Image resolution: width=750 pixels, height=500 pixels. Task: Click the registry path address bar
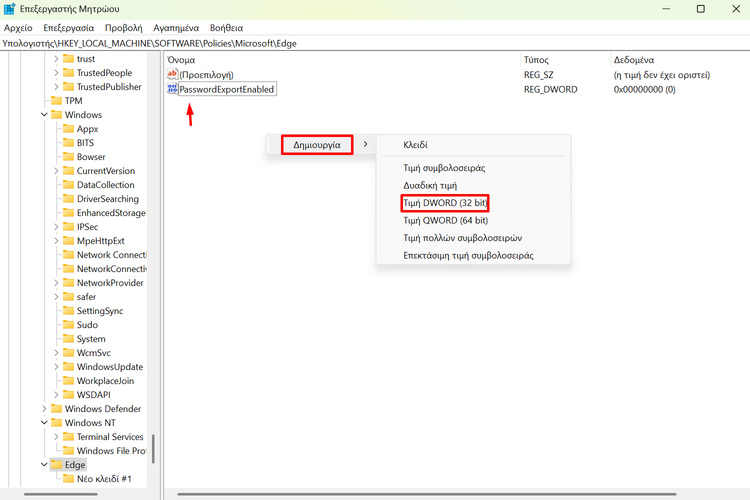(375, 44)
